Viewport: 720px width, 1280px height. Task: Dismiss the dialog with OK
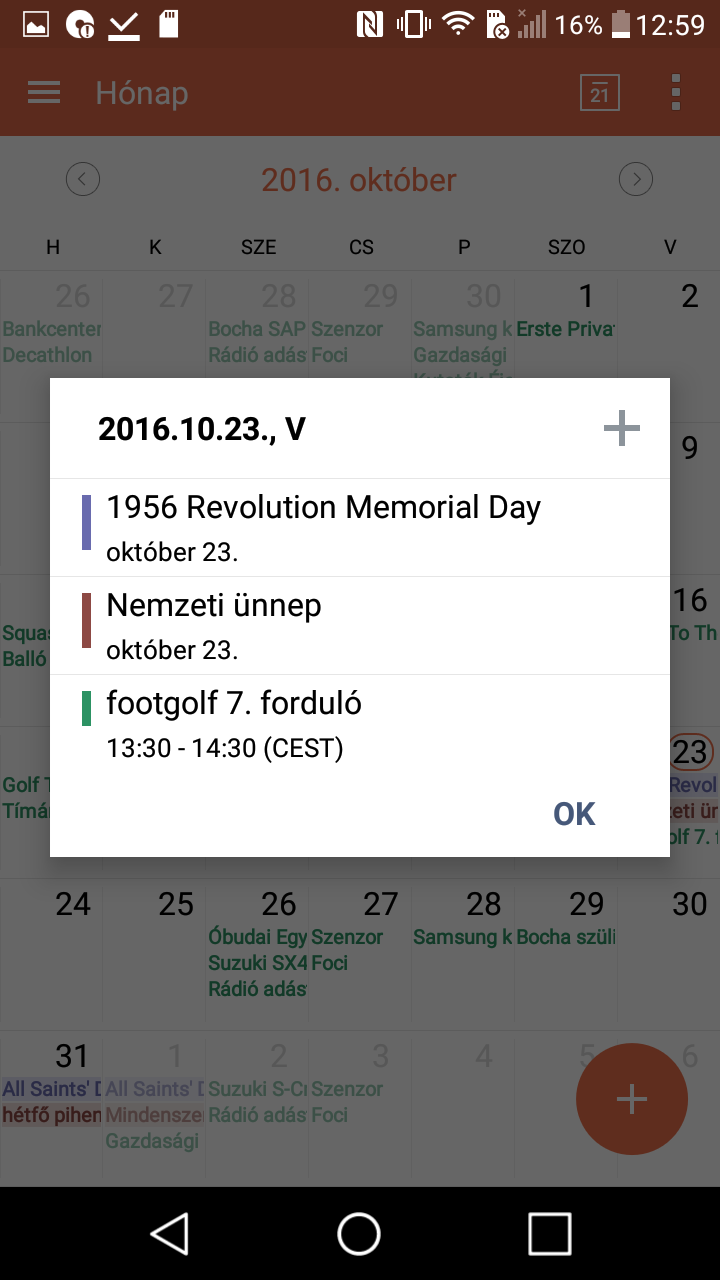[x=574, y=814]
